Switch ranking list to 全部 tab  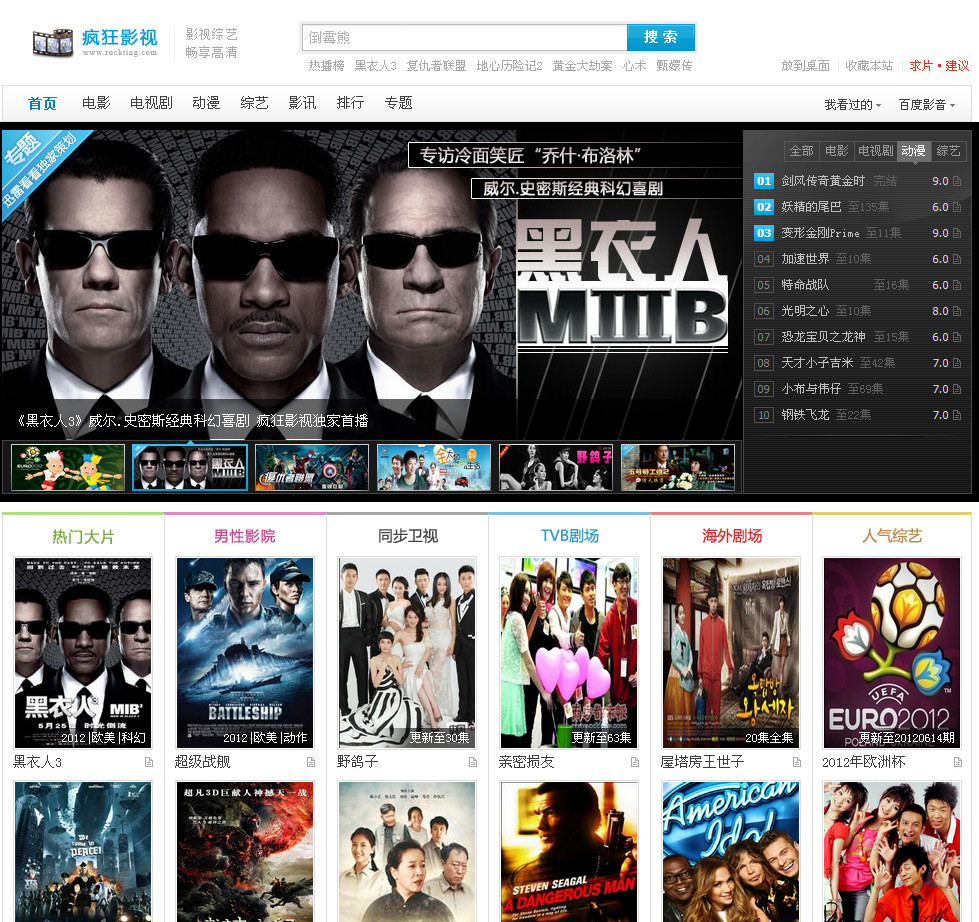tap(801, 151)
